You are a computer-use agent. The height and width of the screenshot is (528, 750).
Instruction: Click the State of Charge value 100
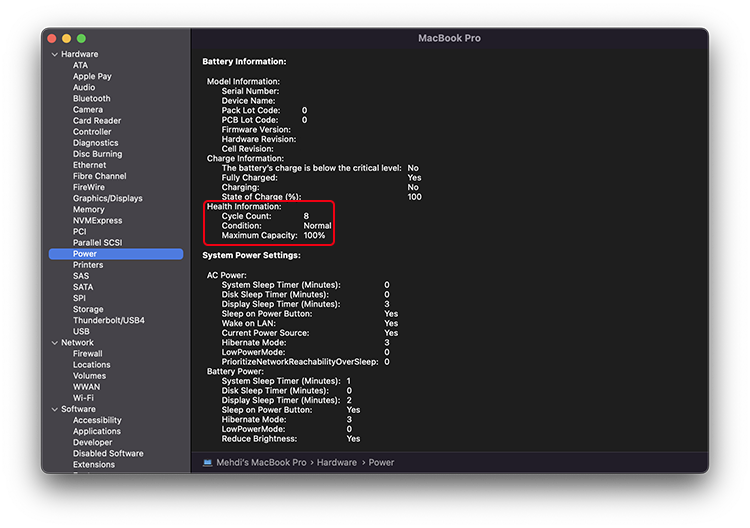click(414, 197)
